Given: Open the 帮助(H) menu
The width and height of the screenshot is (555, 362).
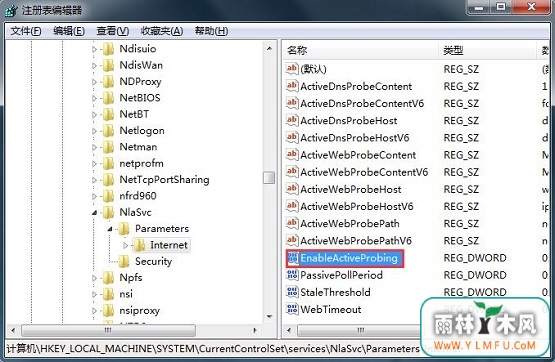Looking at the screenshot, I should [211, 31].
